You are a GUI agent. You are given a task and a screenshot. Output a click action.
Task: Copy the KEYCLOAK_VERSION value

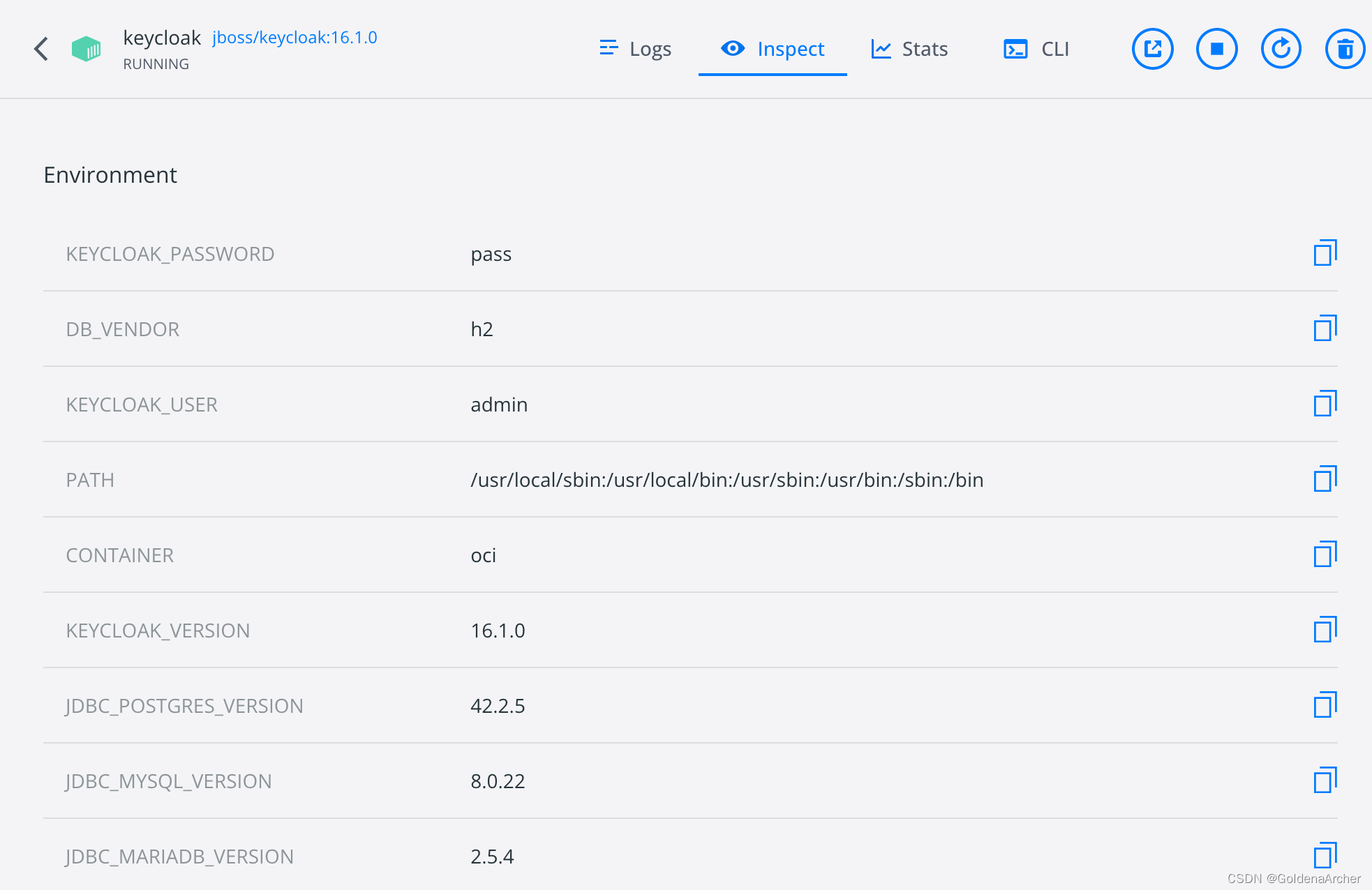pos(1325,630)
